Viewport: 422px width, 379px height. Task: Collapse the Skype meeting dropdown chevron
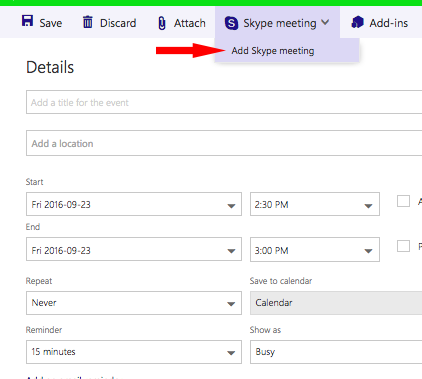(325, 23)
